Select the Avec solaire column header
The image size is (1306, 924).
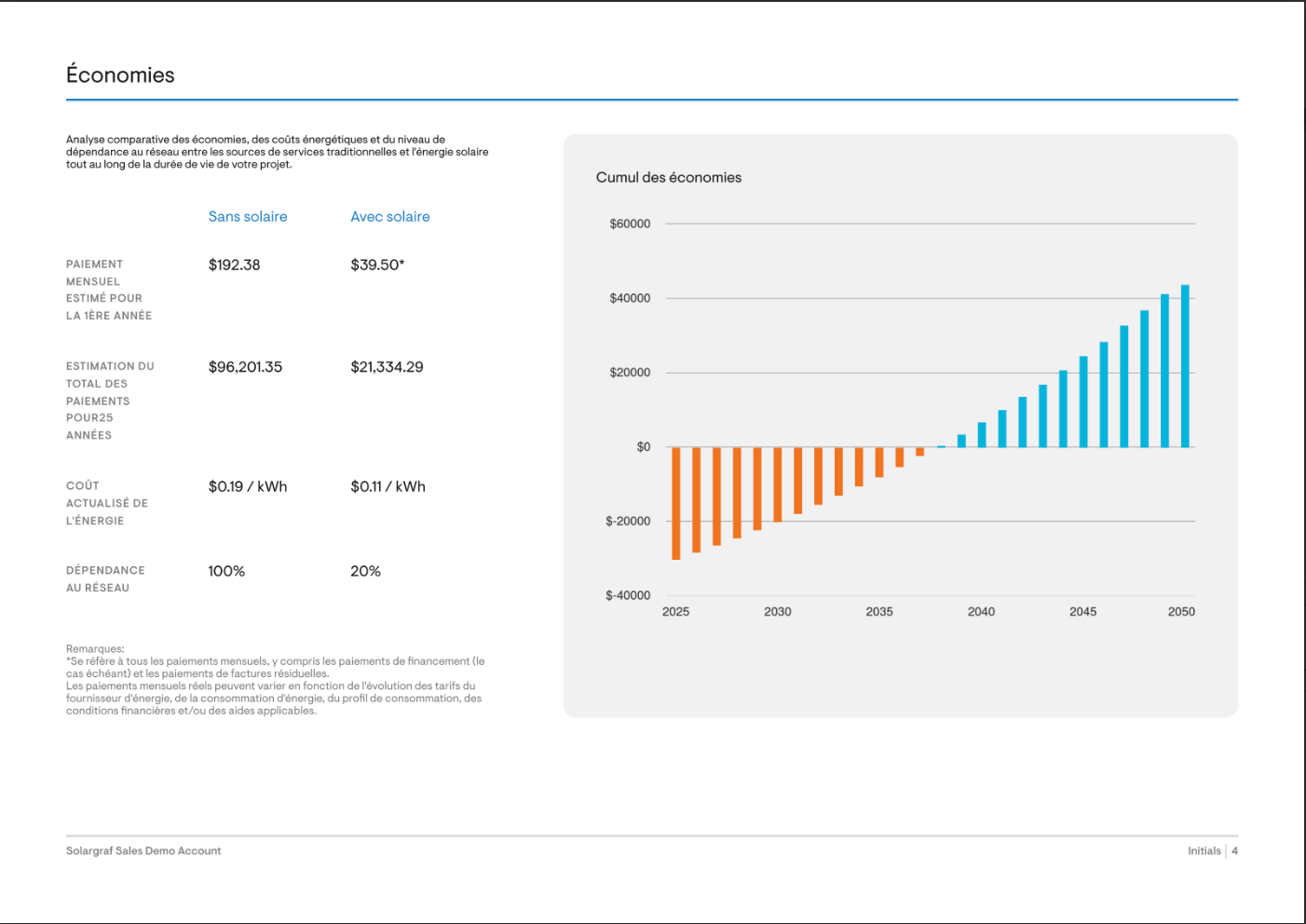pyautogui.click(x=389, y=216)
